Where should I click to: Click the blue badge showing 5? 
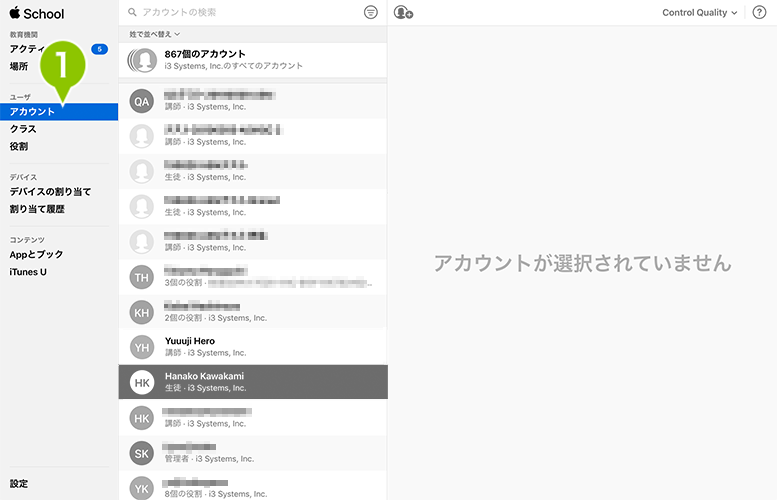coord(99,49)
